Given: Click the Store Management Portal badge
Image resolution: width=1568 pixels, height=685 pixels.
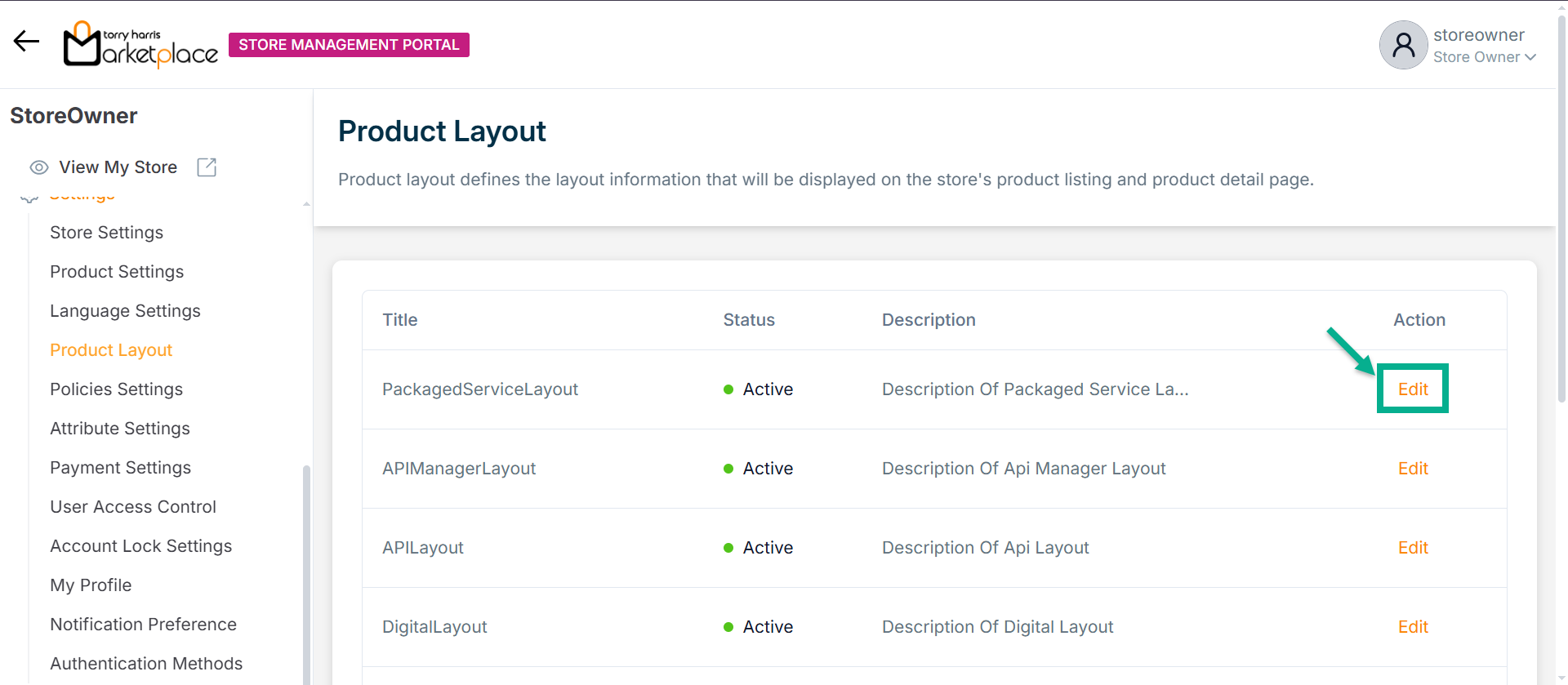Looking at the screenshot, I should [x=349, y=45].
